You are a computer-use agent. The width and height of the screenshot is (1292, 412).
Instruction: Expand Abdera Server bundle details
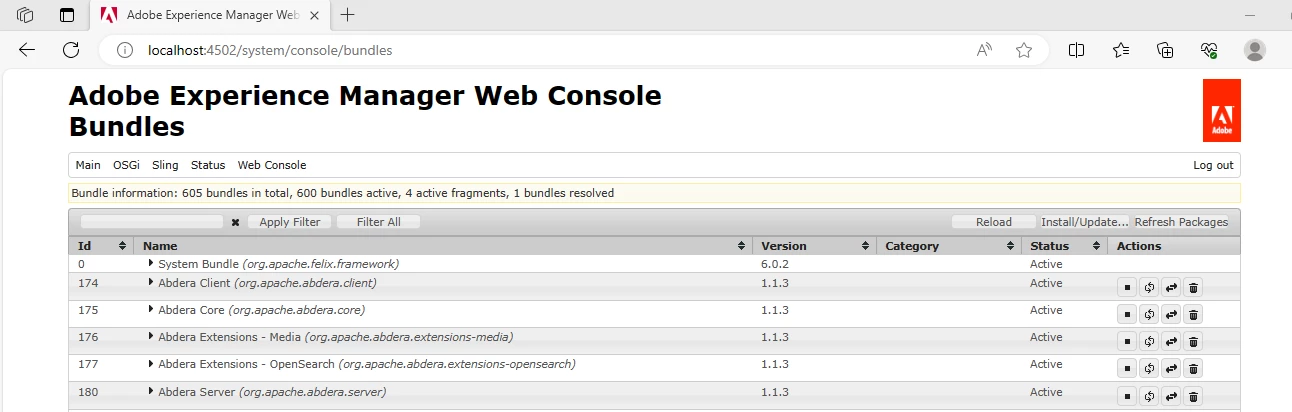click(151, 391)
